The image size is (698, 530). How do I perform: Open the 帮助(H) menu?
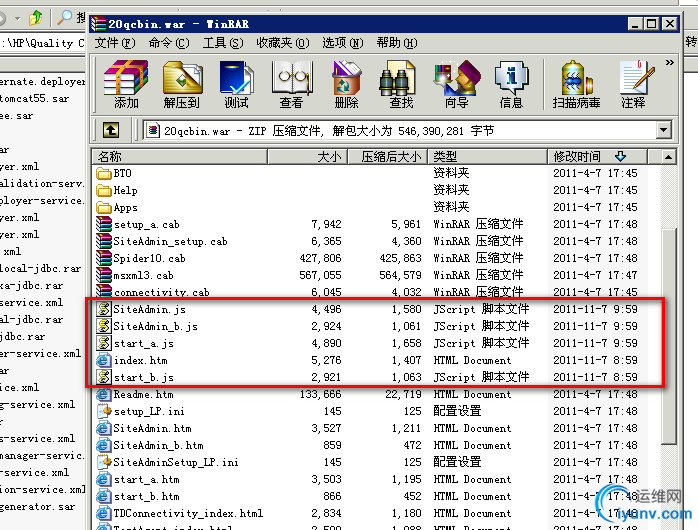397,43
